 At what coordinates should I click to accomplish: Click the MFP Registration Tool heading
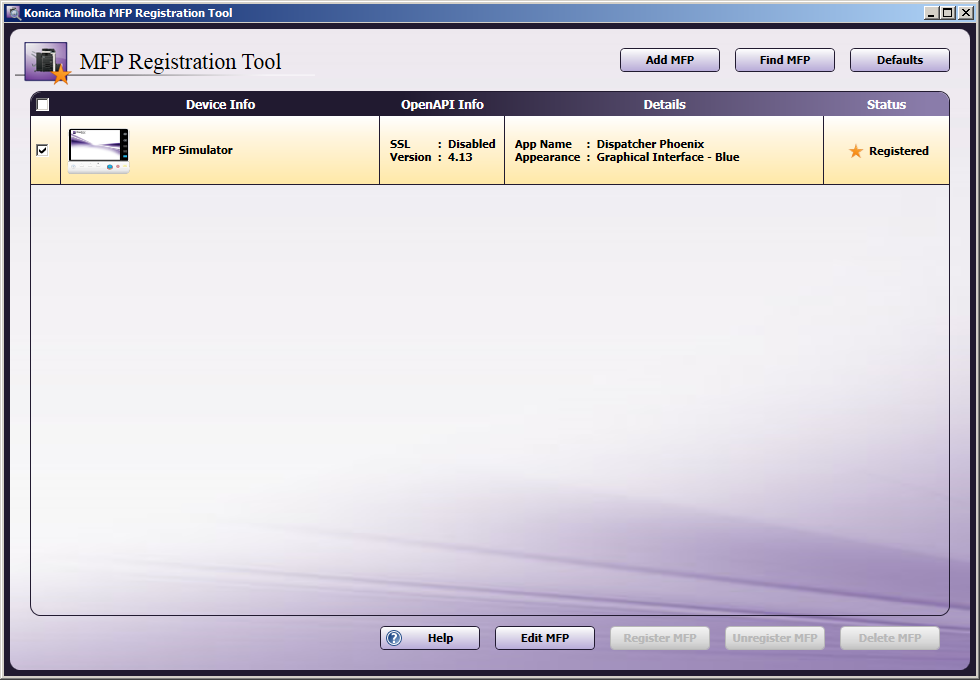coord(180,62)
